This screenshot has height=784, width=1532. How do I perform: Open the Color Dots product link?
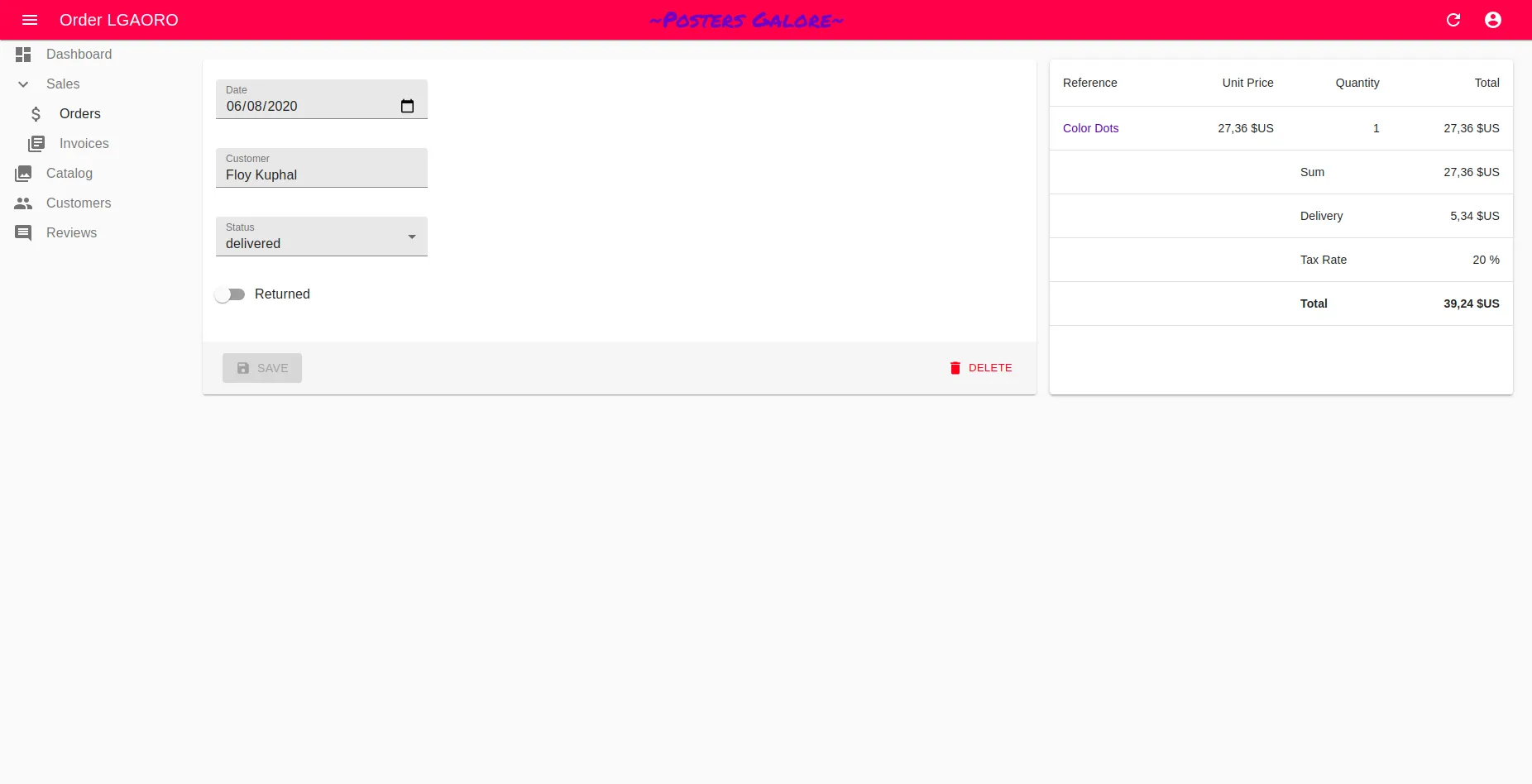[x=1090, y=128]
